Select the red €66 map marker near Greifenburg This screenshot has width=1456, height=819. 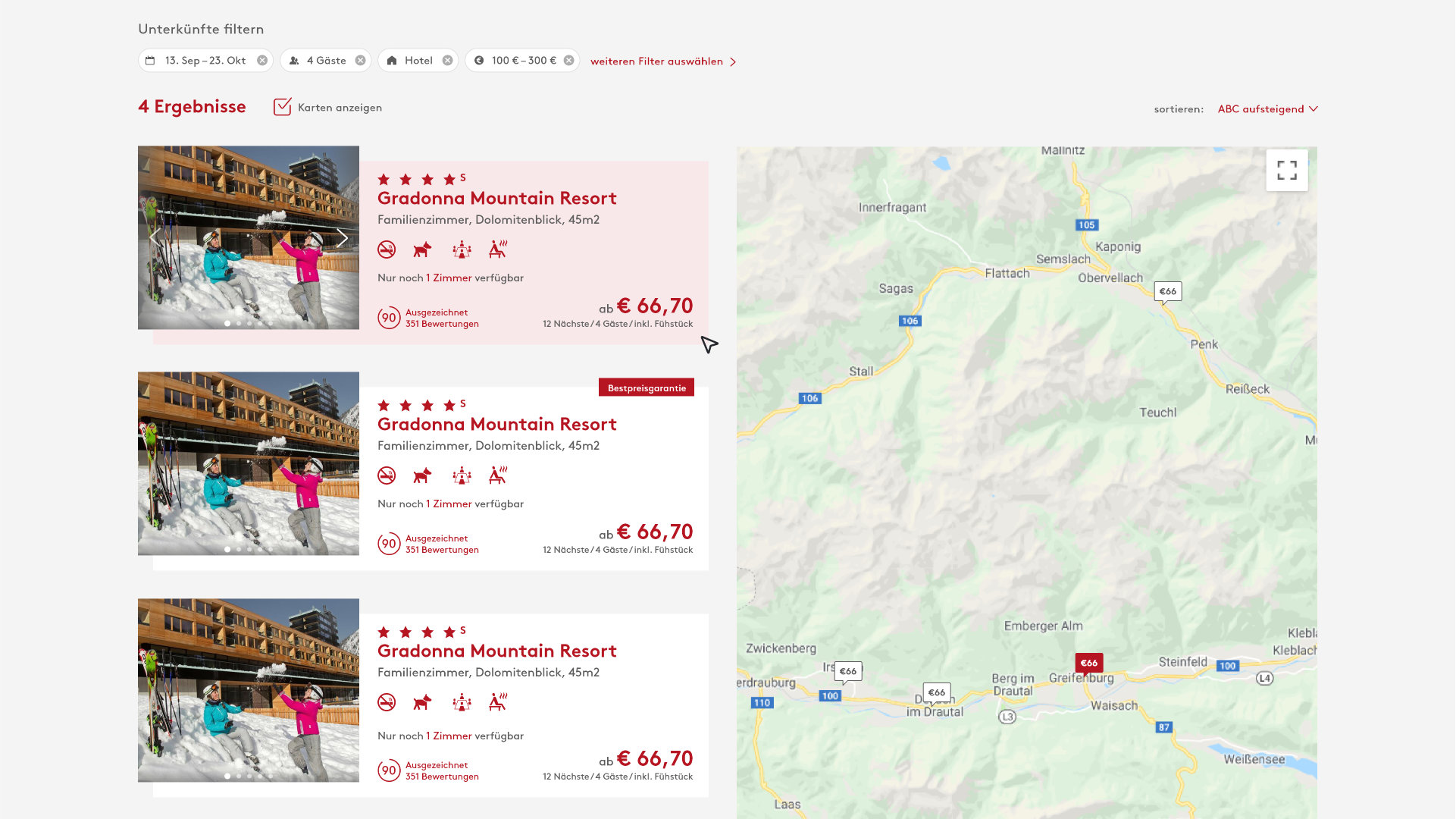1088,663
